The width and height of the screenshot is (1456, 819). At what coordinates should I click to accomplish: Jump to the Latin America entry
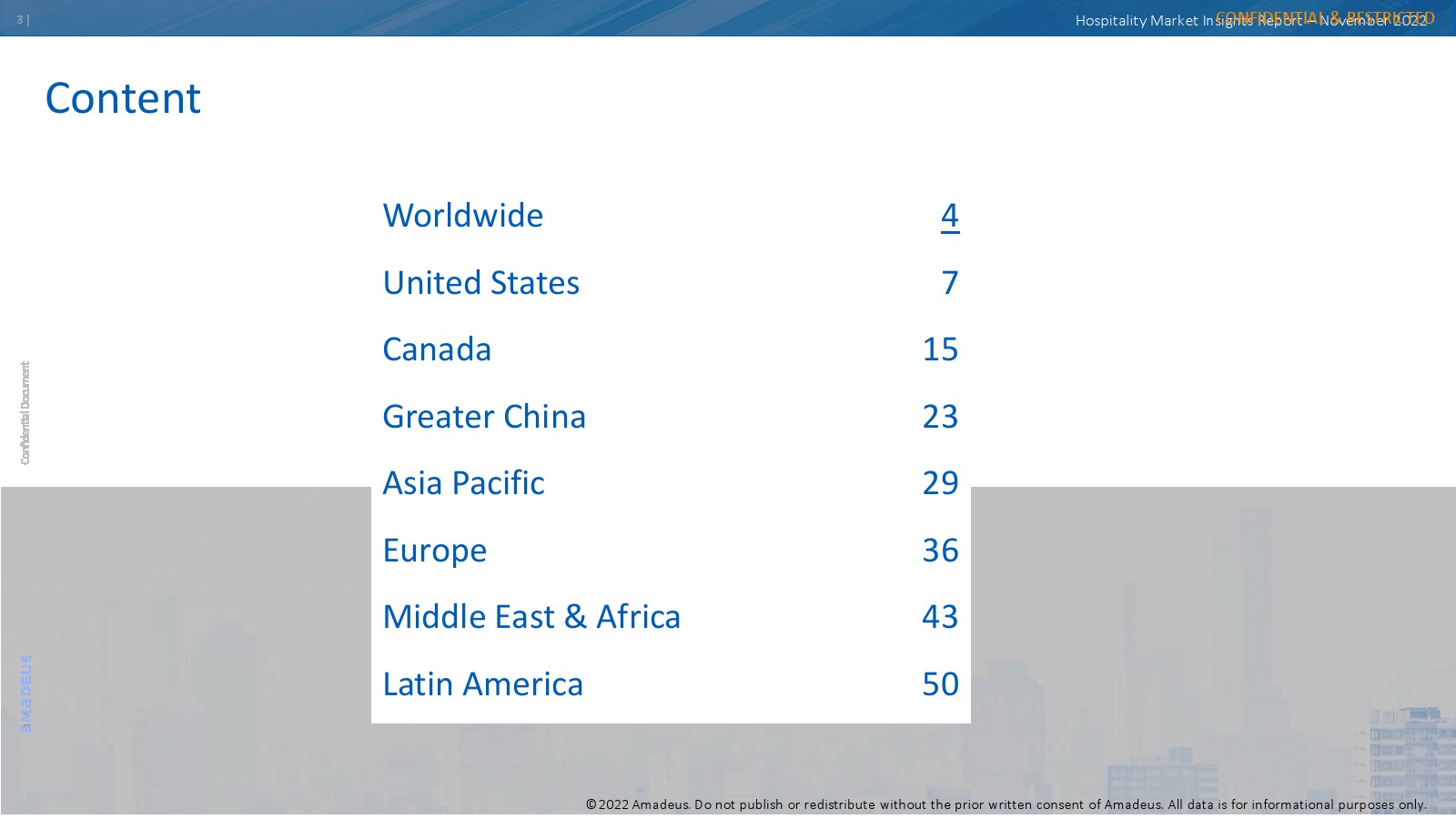coord(482,684)
